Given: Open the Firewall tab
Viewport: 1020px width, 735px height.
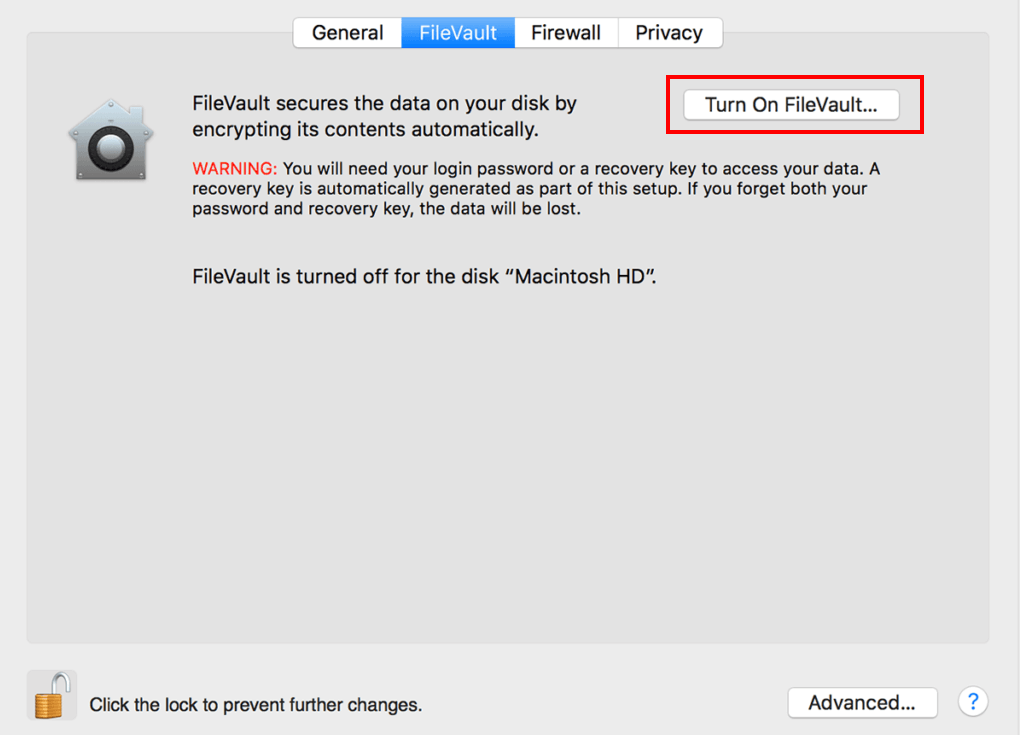Looking at the screenshot, I should pyautogui.click(x=566, y=33).
